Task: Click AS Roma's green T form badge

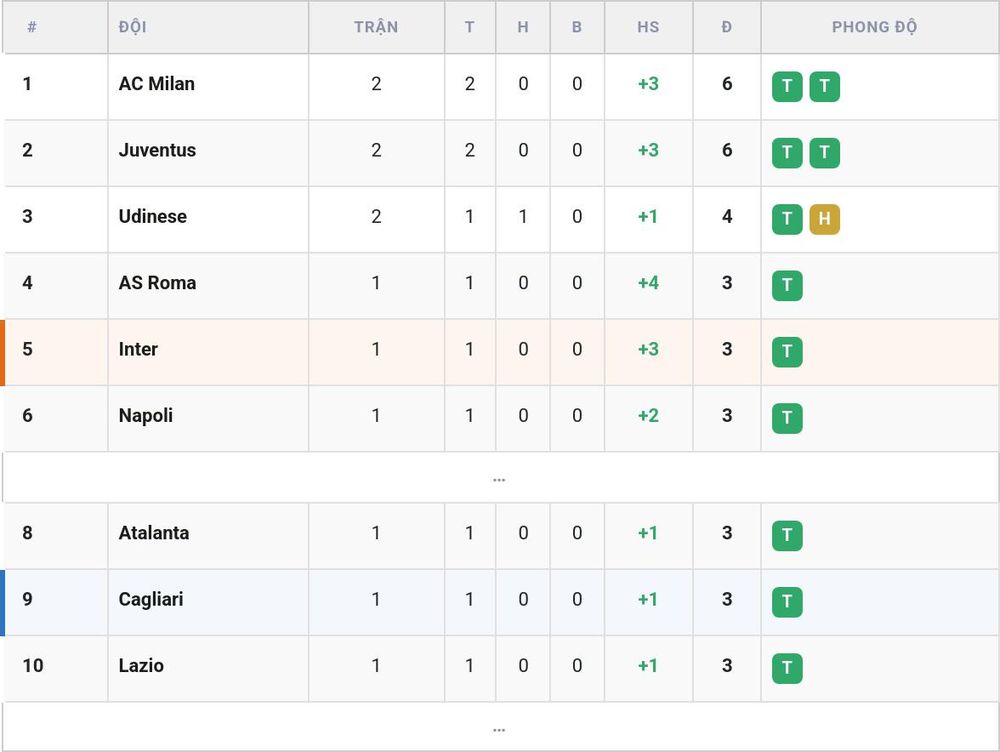Action: point(787,286)
